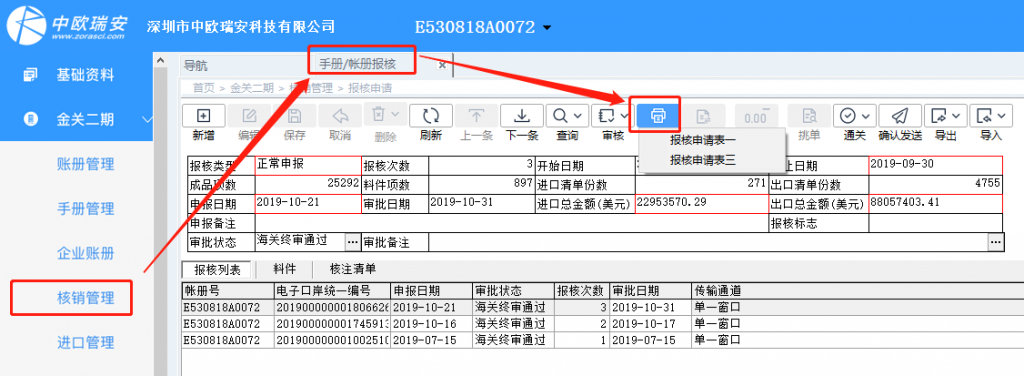This screenshot has height=376, width=1024.
Task: Click the ellipsis button at 审批备注 end
Action: 995,242
